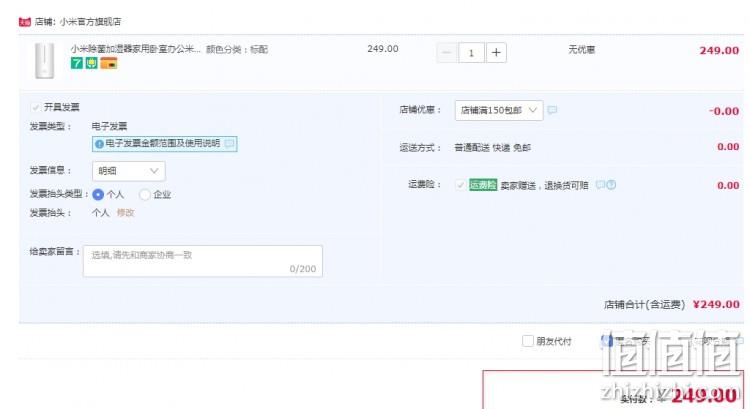Click the quantity input field showing 1
The height and width of the screenshot is (409, 750).
point(471,53)
